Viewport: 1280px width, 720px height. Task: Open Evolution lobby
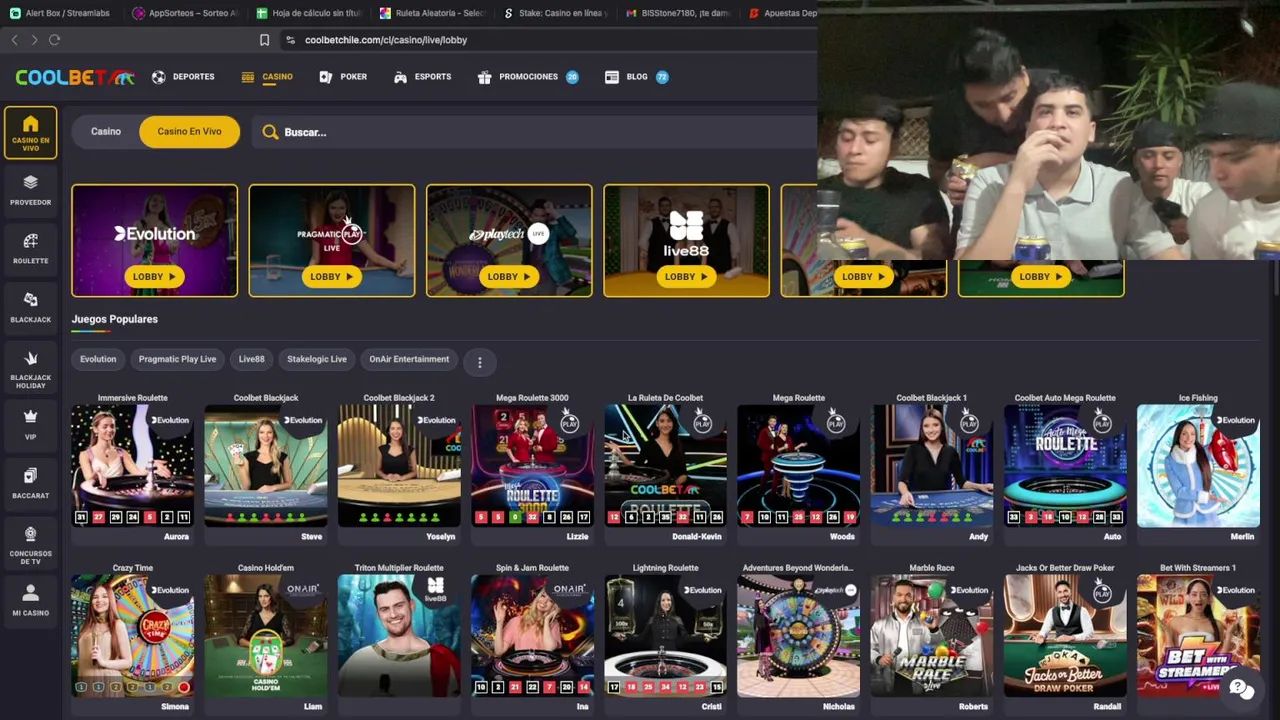pyautogui.click(x=154, y=241)
